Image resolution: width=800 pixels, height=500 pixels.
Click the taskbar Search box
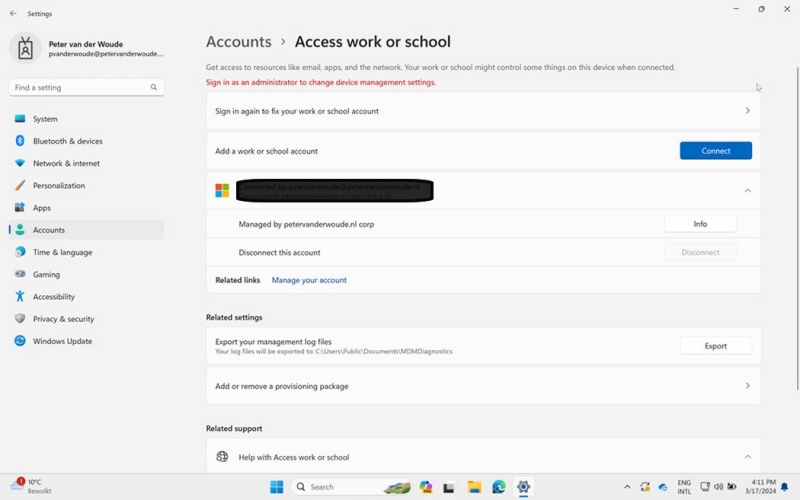coord(352,487)
